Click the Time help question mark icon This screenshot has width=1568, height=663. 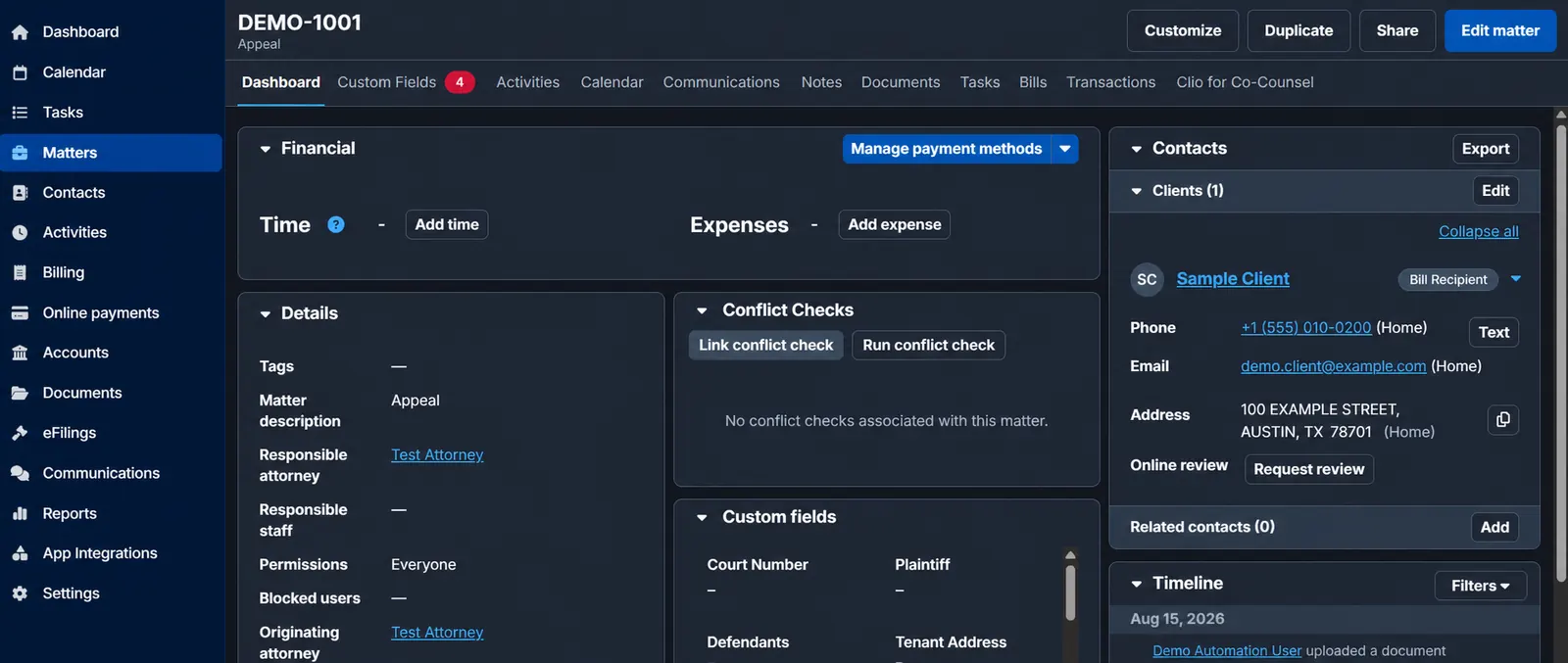336,224
